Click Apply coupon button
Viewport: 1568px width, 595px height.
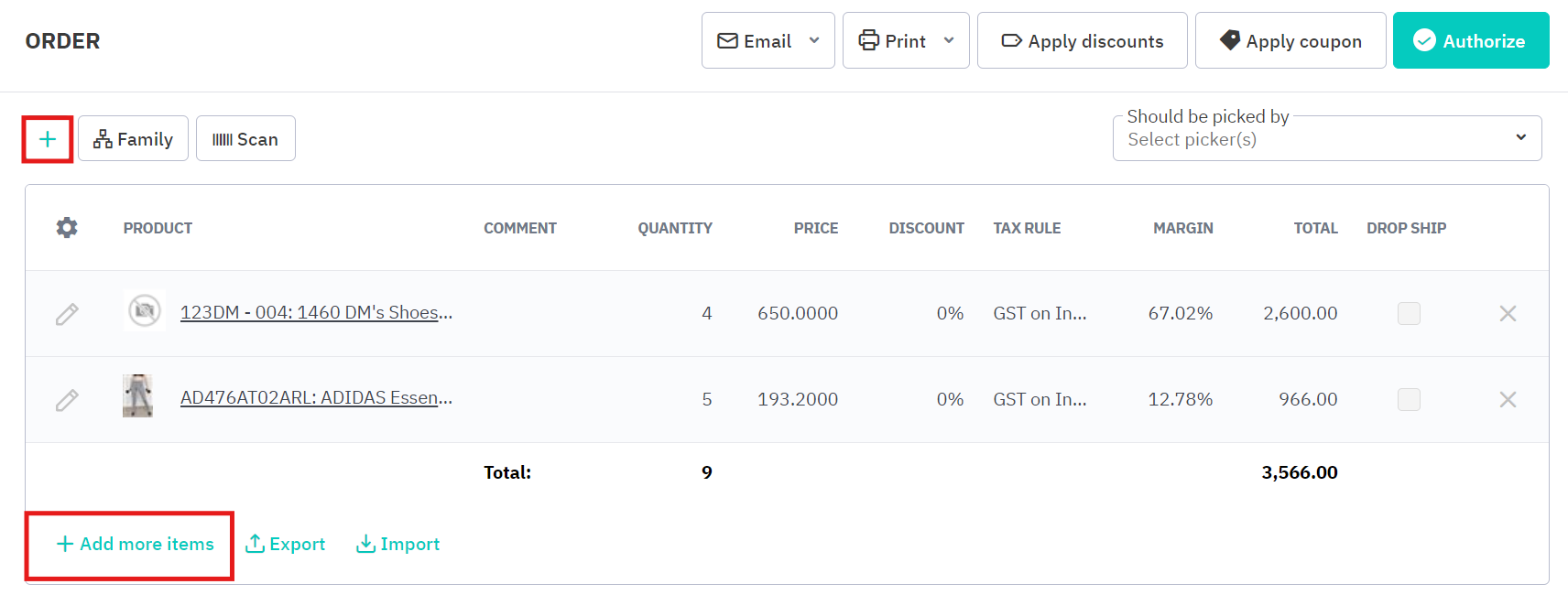[1290, 41]
